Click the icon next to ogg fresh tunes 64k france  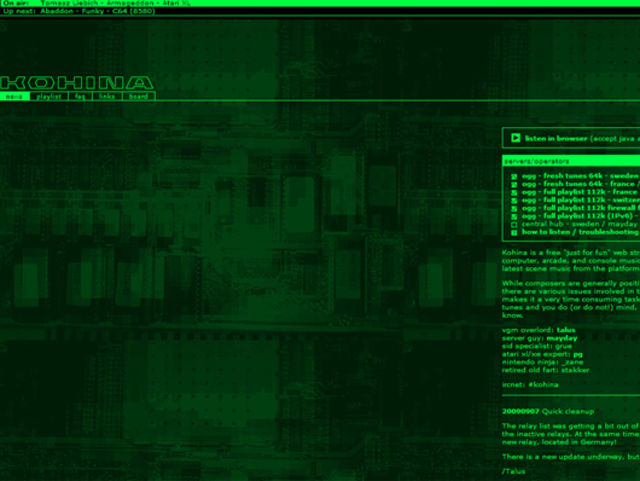514,185
